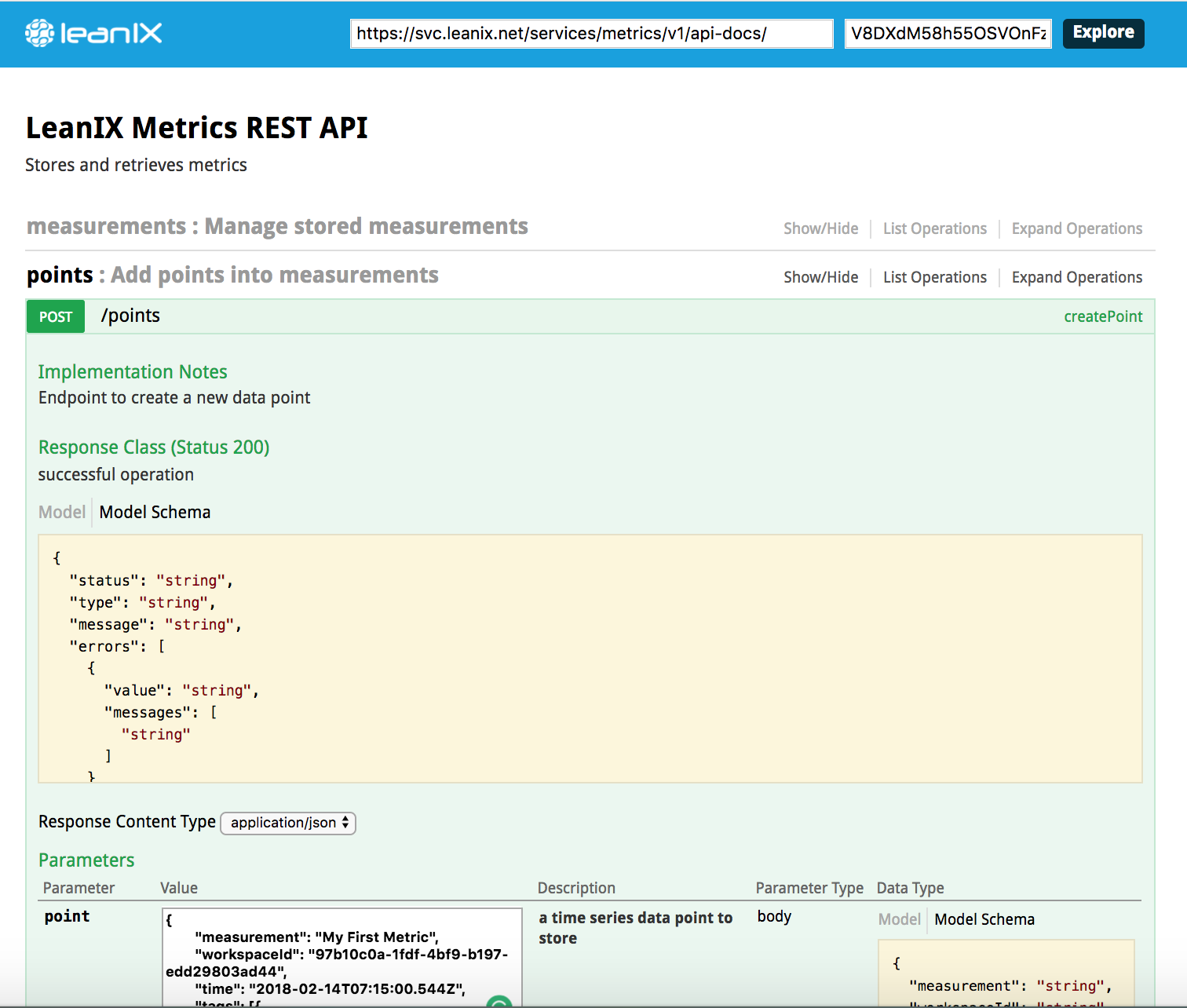The height and width of the screenshot is (1008, 1187).
Task: Click the "Value" column header
Action: coord(179,888)
